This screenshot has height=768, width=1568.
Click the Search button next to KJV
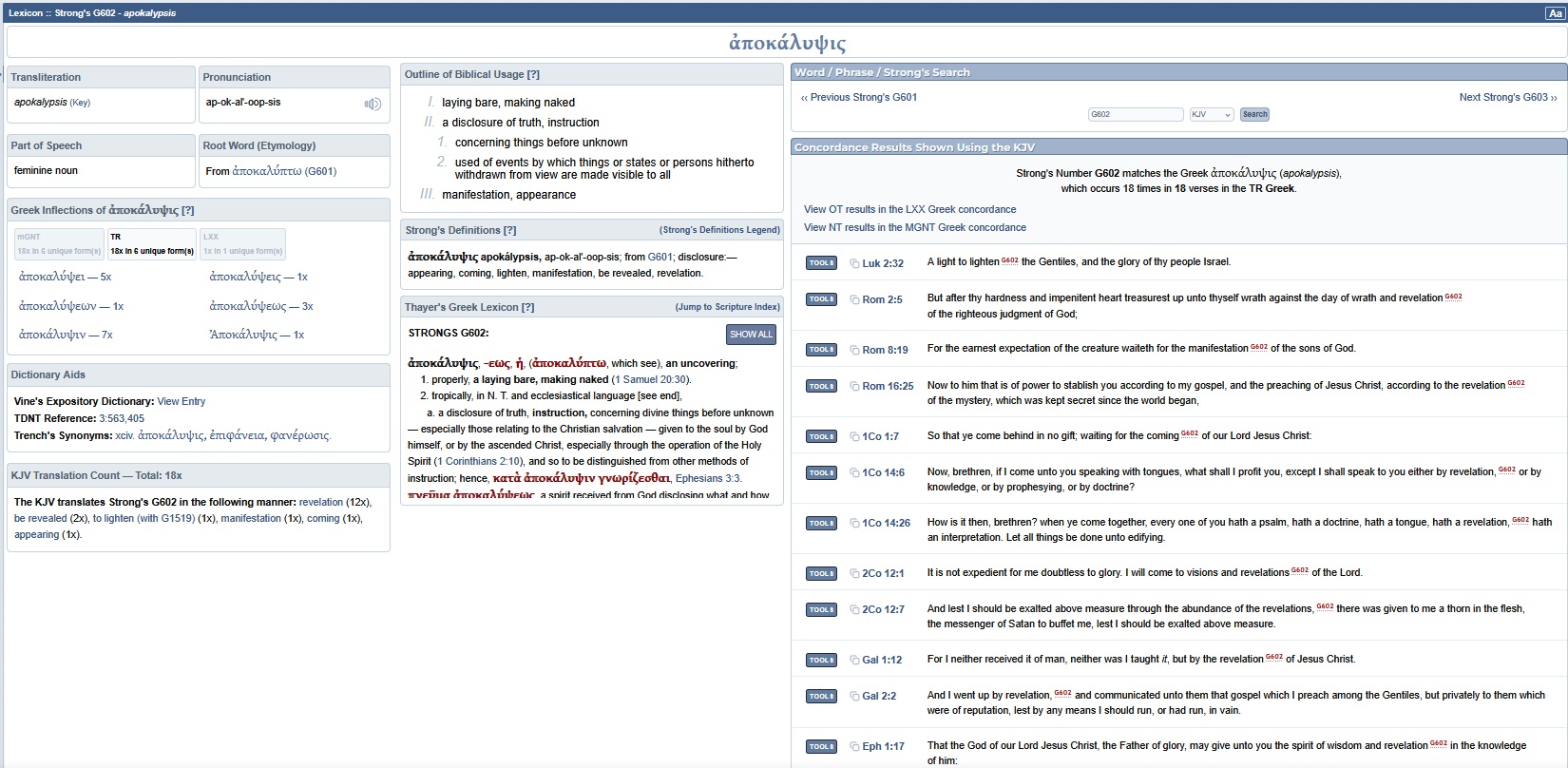click(1254, 114)
